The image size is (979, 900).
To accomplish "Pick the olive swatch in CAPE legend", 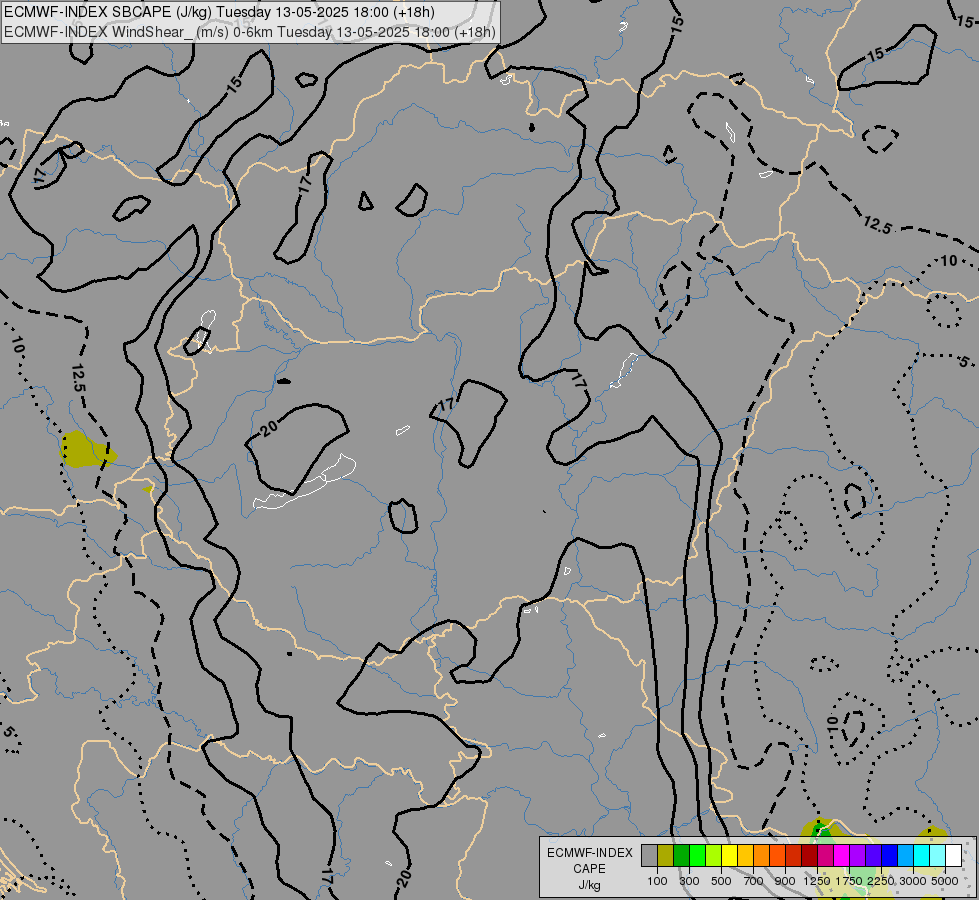I will coord(666,856).
